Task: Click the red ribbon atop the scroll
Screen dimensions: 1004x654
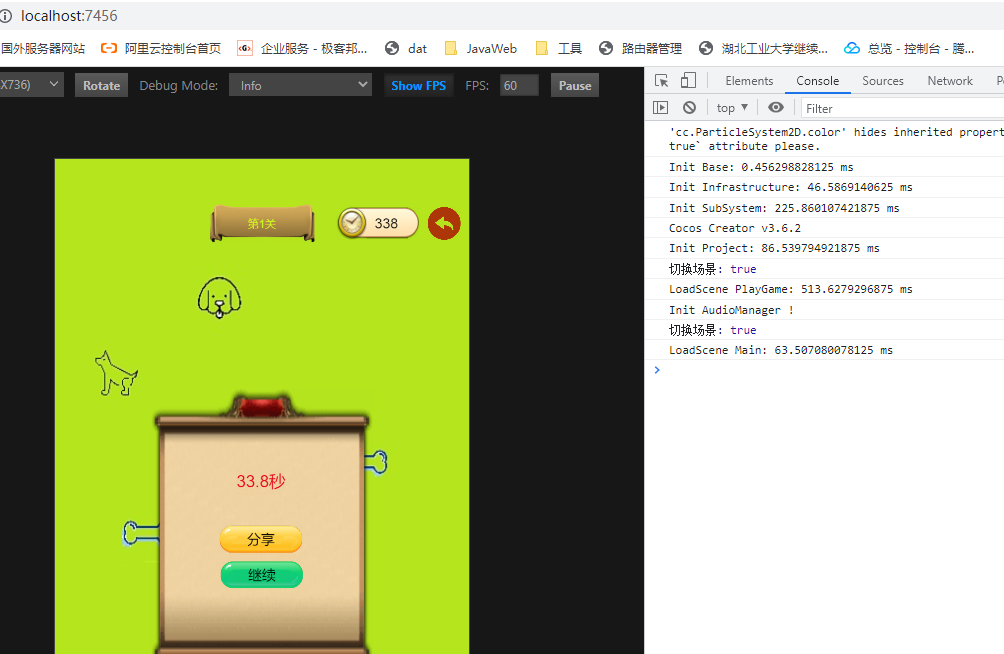Action: [262, 406]
